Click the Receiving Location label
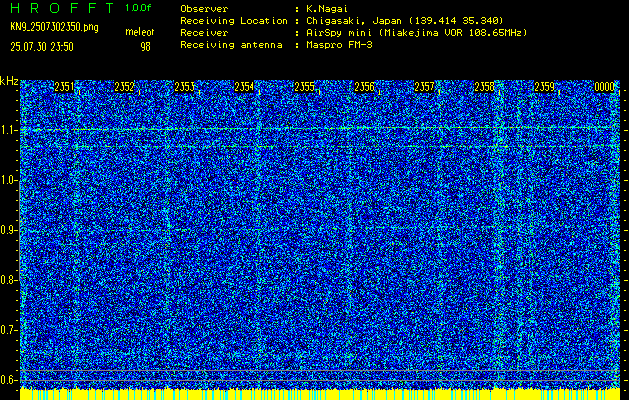Screen dimensions: 629x400 (234, 20)
